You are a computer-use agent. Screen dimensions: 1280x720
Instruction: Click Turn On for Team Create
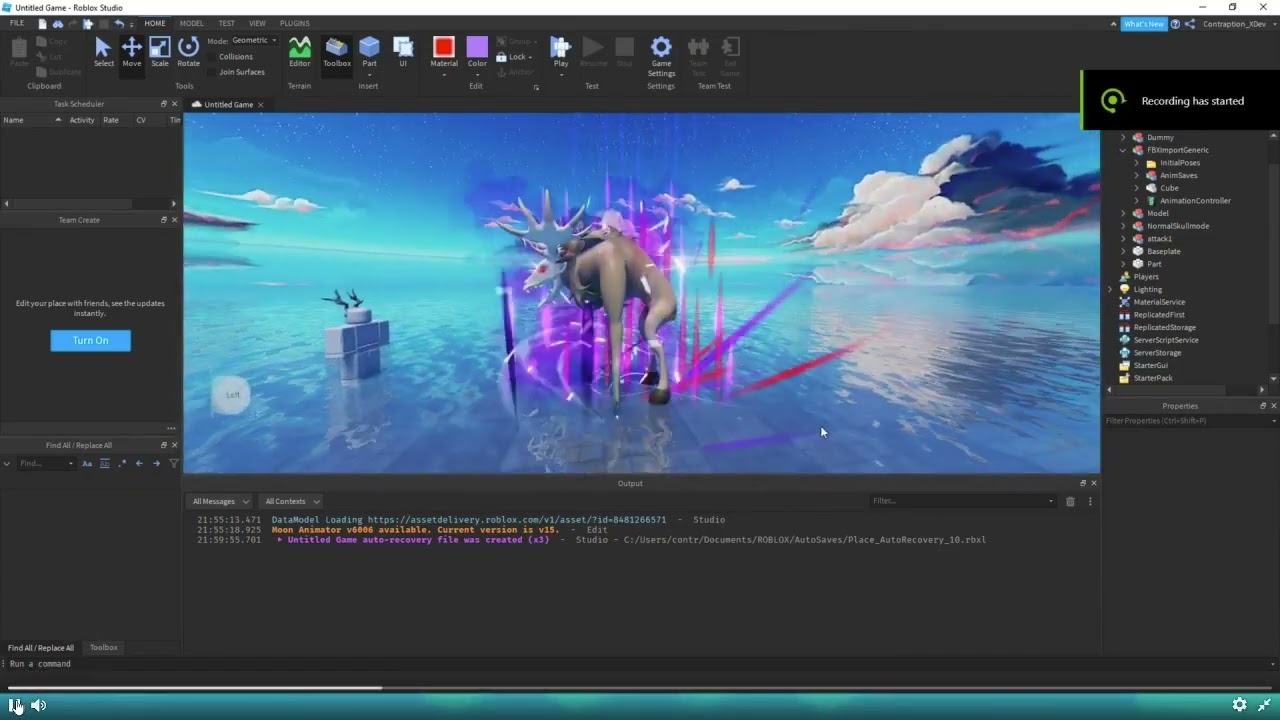[90, 341]
